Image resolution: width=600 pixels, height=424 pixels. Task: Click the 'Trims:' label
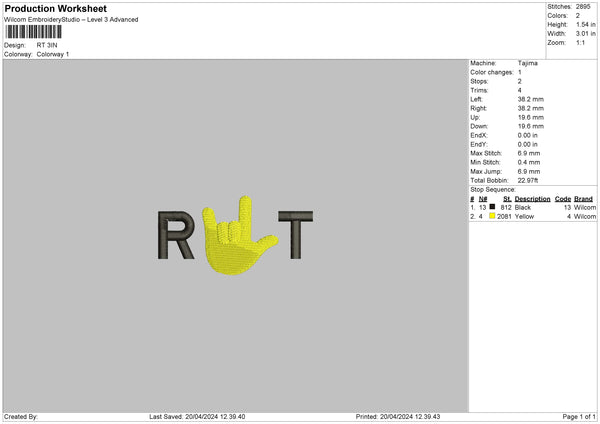(x=479, y=90)
